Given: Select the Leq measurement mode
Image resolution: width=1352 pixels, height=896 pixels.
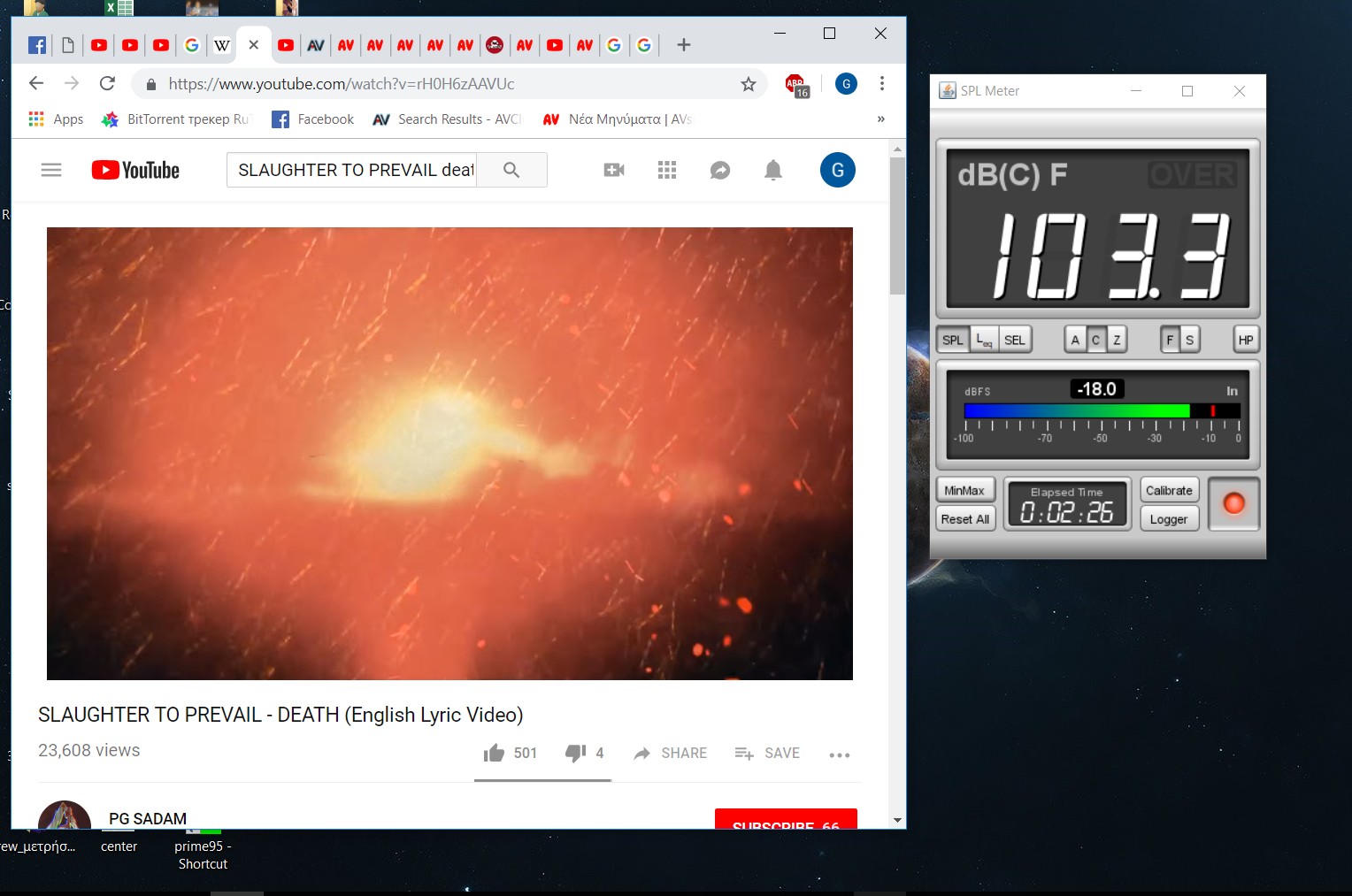Looking at the screenshot, I should coord(984,340).
